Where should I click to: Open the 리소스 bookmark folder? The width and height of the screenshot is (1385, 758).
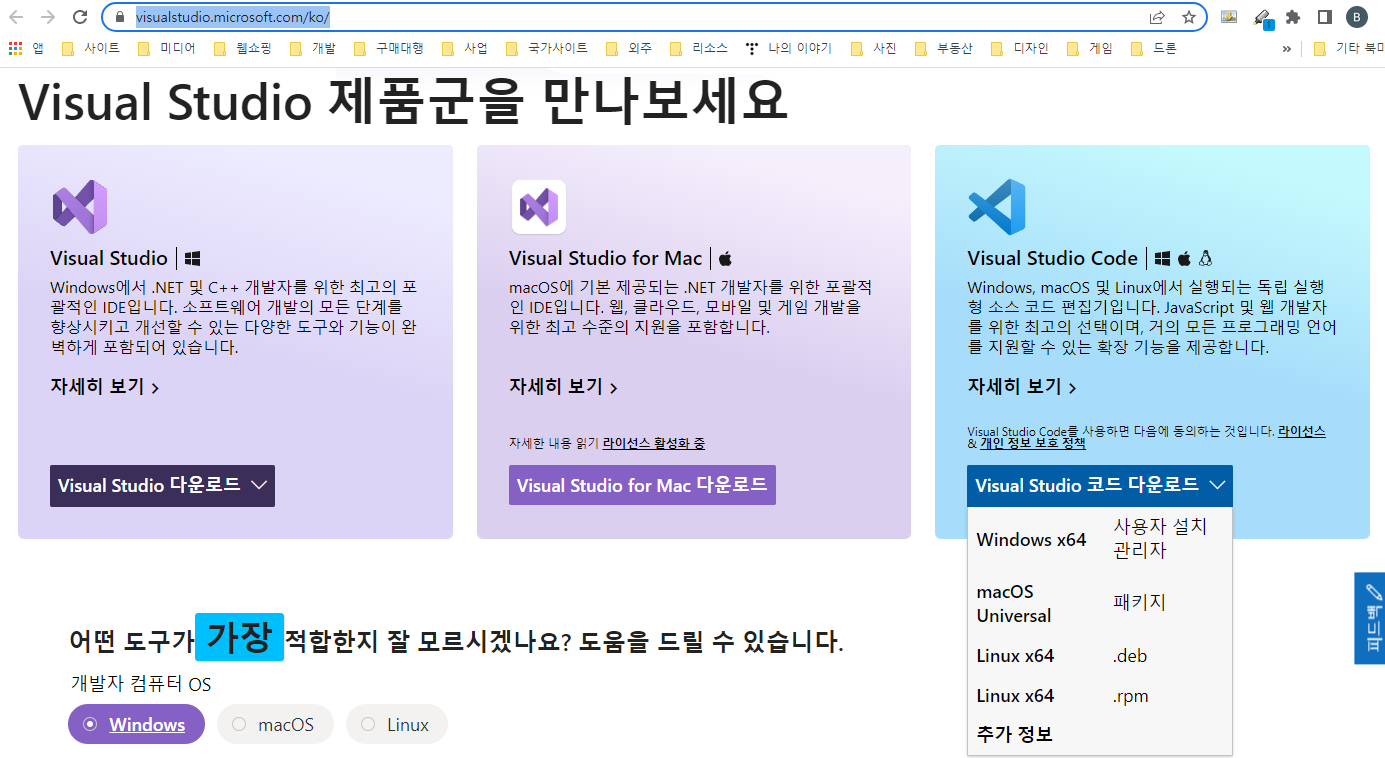(x=699, y=48)
